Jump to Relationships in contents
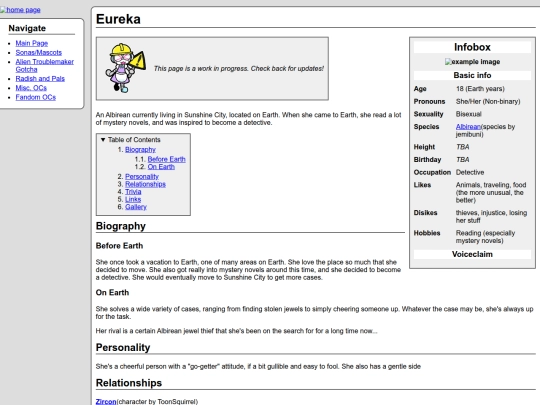This screenshot has width=540, height=405. [x=145, y=184]
